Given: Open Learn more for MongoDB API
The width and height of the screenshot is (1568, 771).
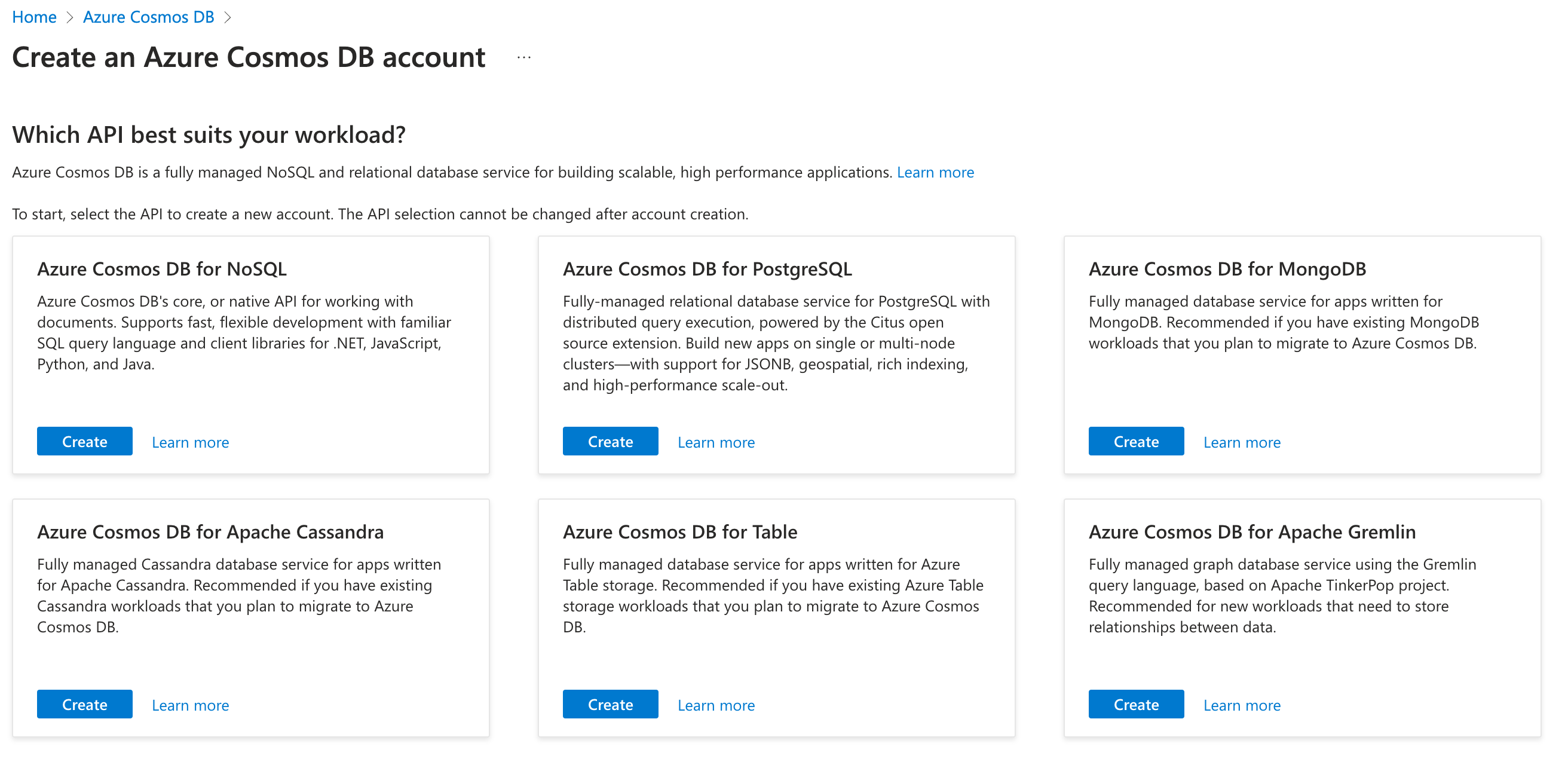Looking at the screenshot, I should click(x=1242, y=442).
